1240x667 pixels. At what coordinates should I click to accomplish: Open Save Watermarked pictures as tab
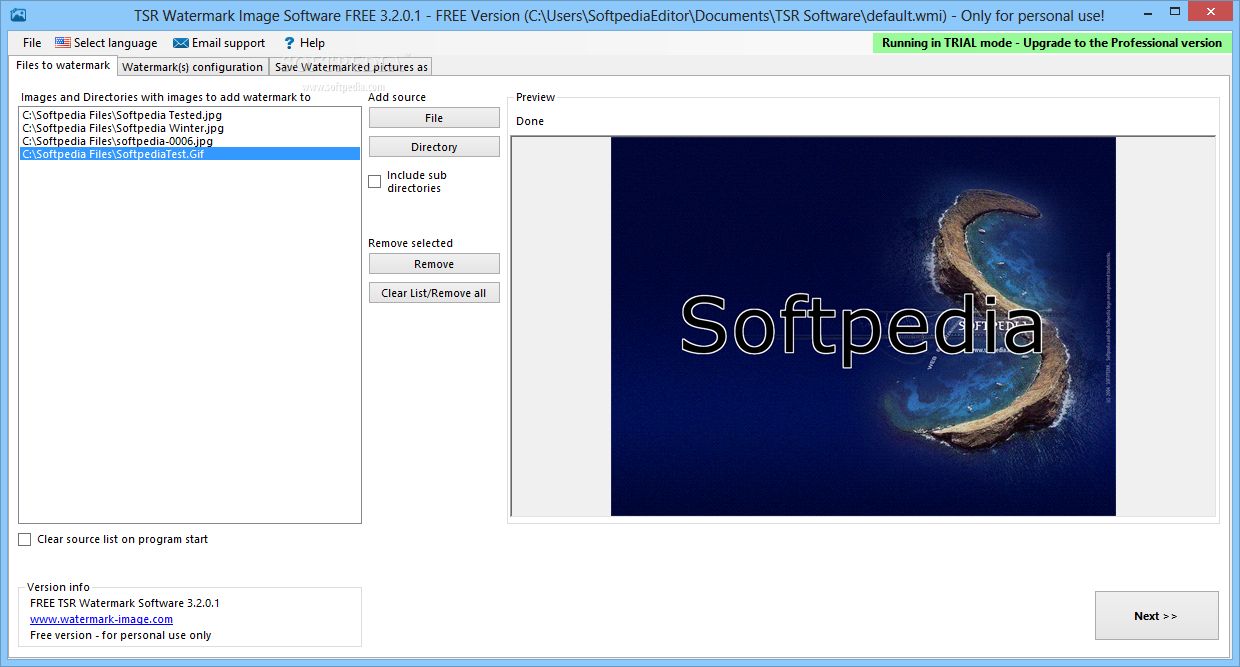351,67
